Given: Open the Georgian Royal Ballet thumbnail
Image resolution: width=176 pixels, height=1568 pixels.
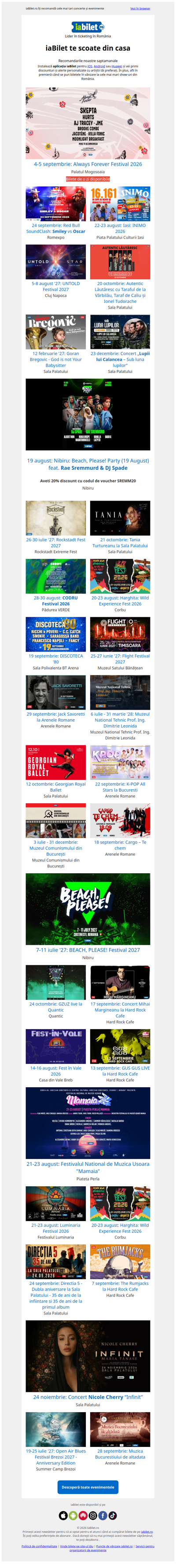Looking at the screenshot, I should [x=55, y=762].
